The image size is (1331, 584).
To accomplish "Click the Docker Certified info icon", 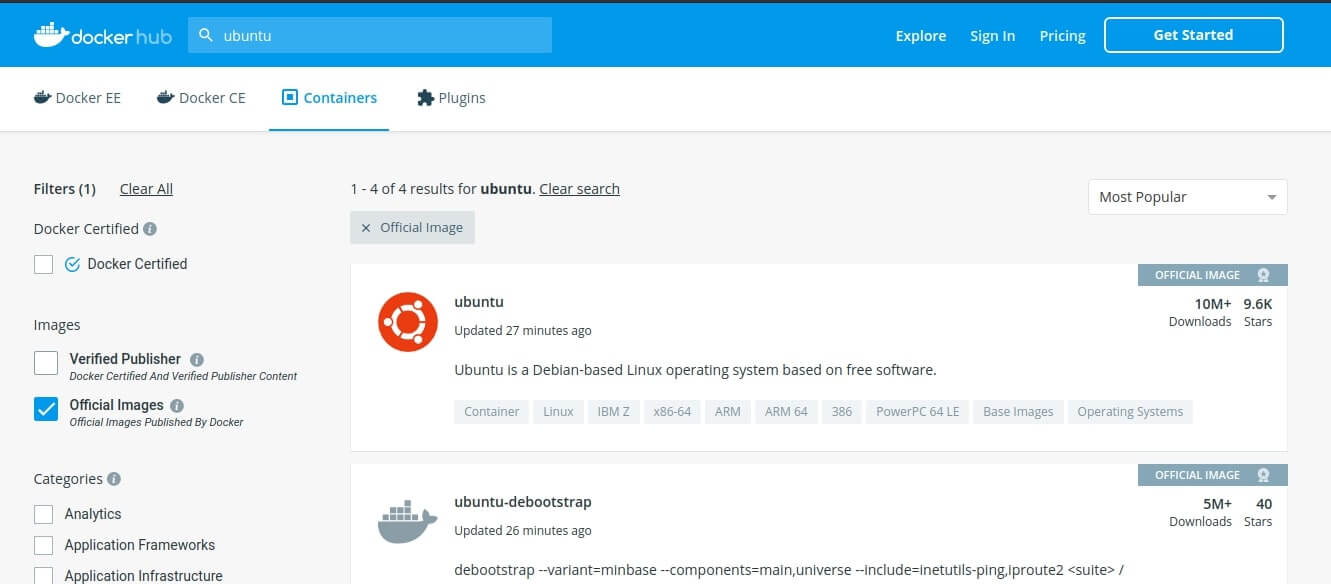I will coord(150,229).
